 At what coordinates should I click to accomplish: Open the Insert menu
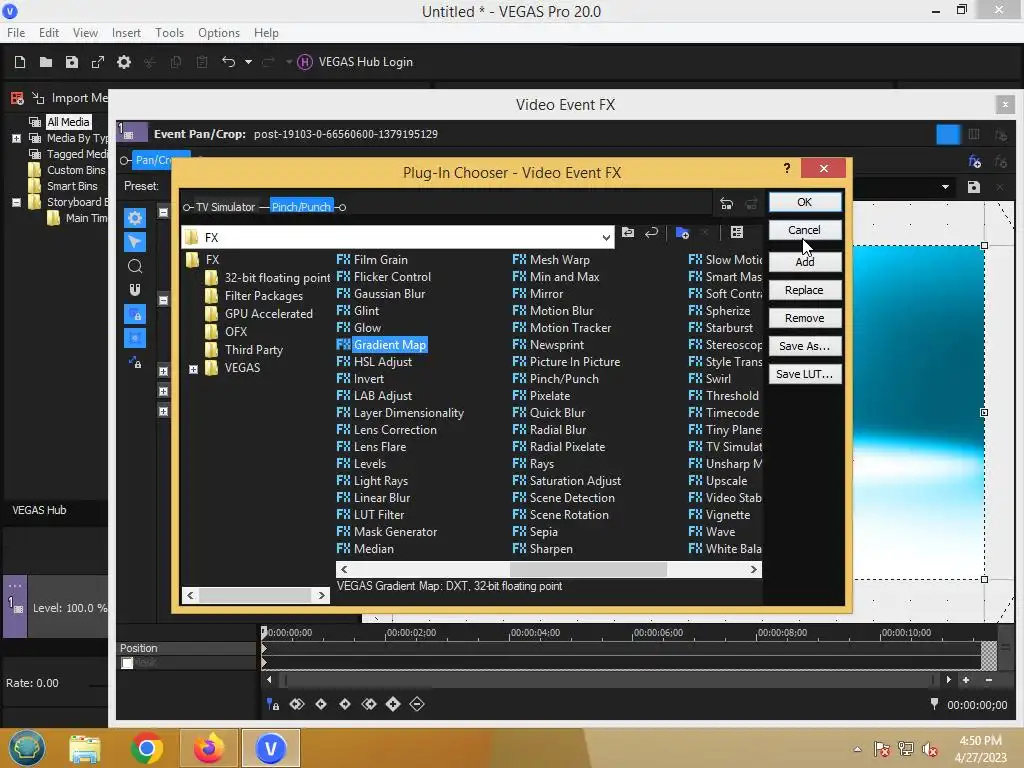point(126,33)
